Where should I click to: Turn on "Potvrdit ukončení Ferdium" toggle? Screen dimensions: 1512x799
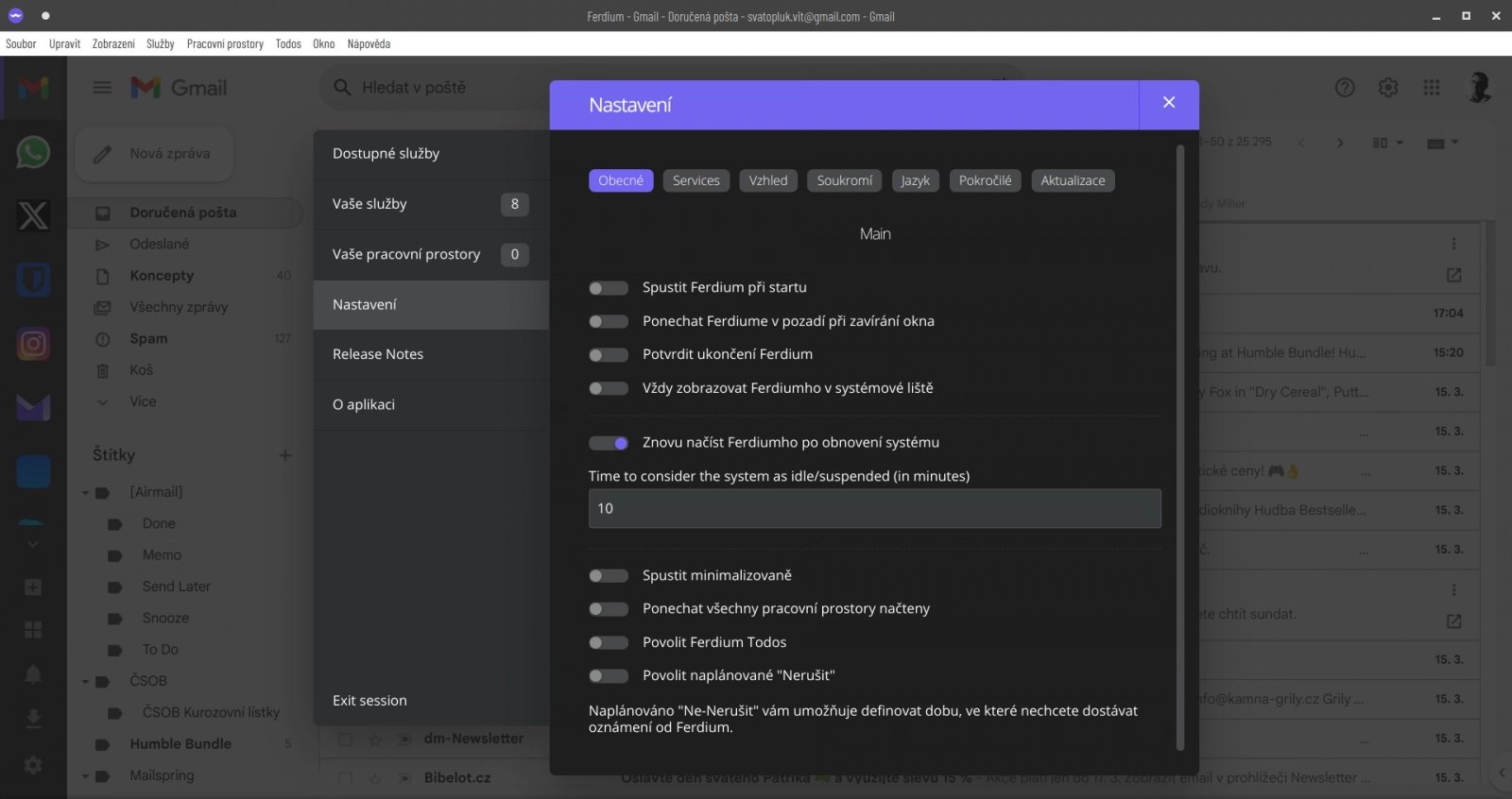point(609,355)
